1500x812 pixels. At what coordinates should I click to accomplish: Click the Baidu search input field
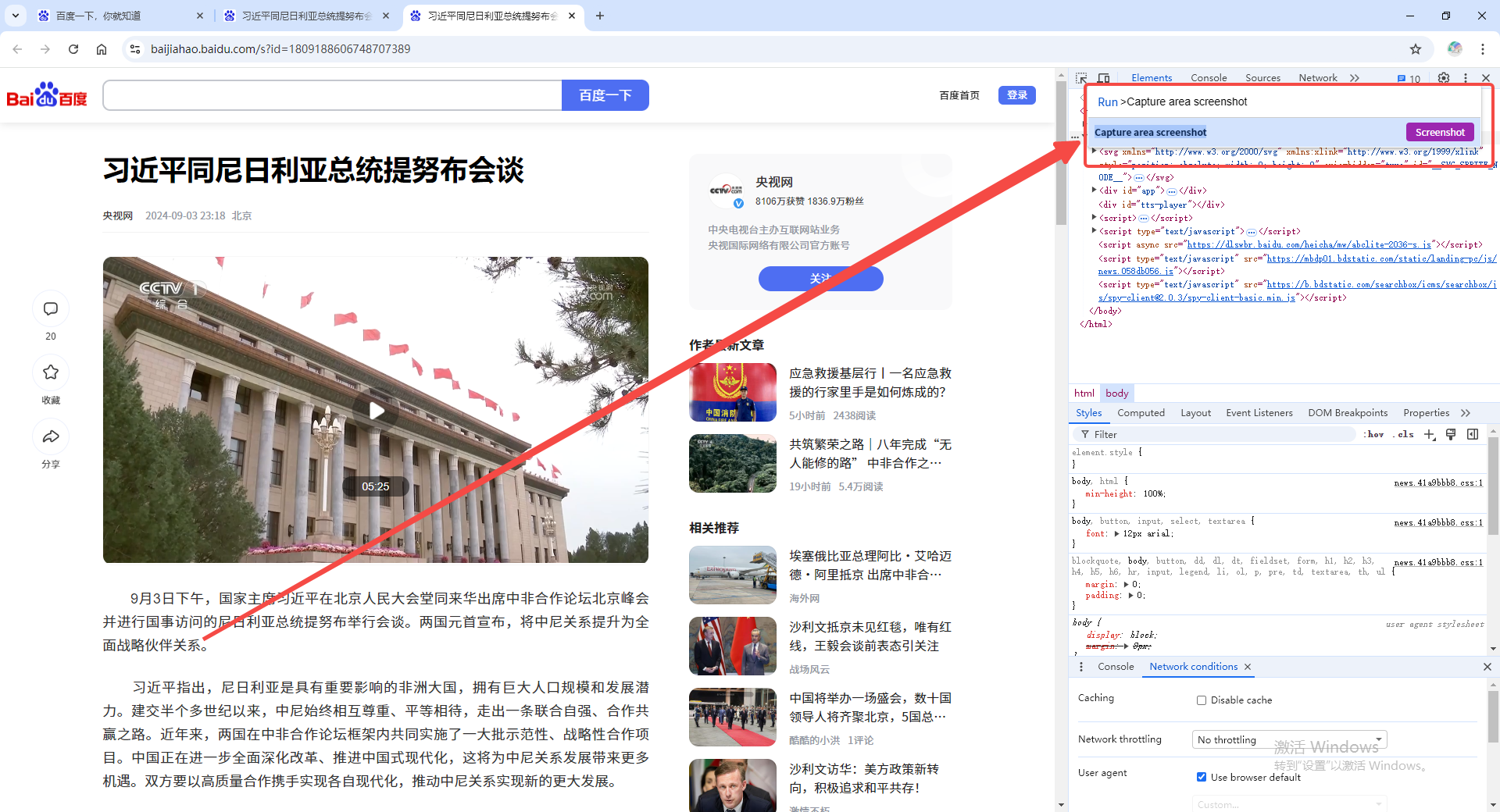pyautogui.click(x=333, y=95)
